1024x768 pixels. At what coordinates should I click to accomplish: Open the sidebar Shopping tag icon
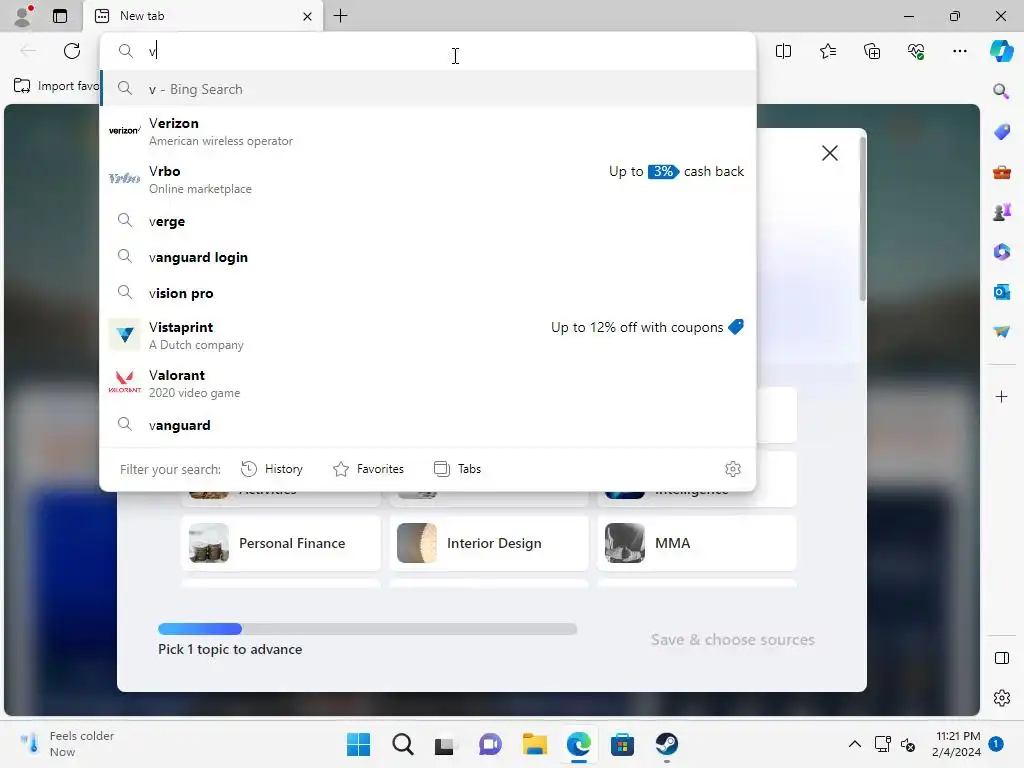[1001, 131]
